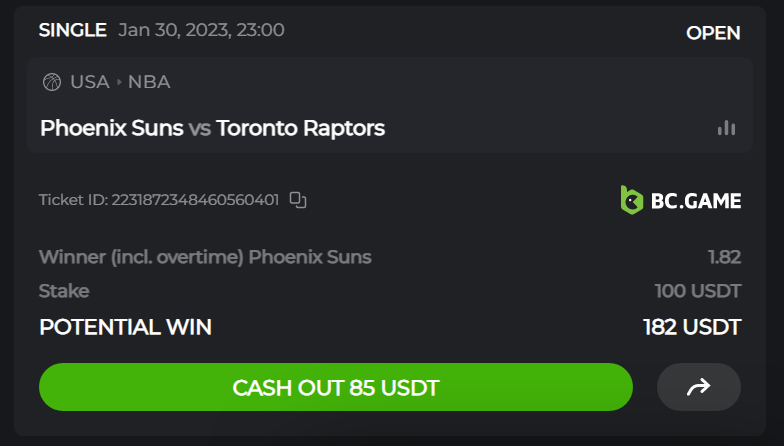
Task: Open match statistics bar chart icon
Action: coord(726,128)
